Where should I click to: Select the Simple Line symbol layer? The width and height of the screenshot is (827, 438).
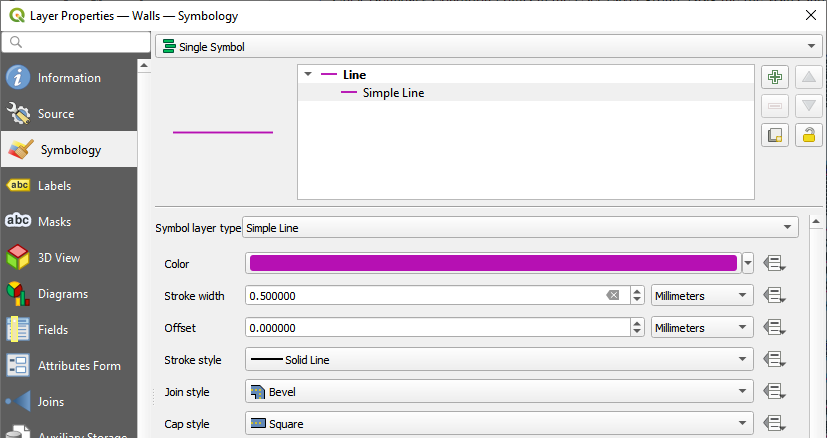point(393,93)
